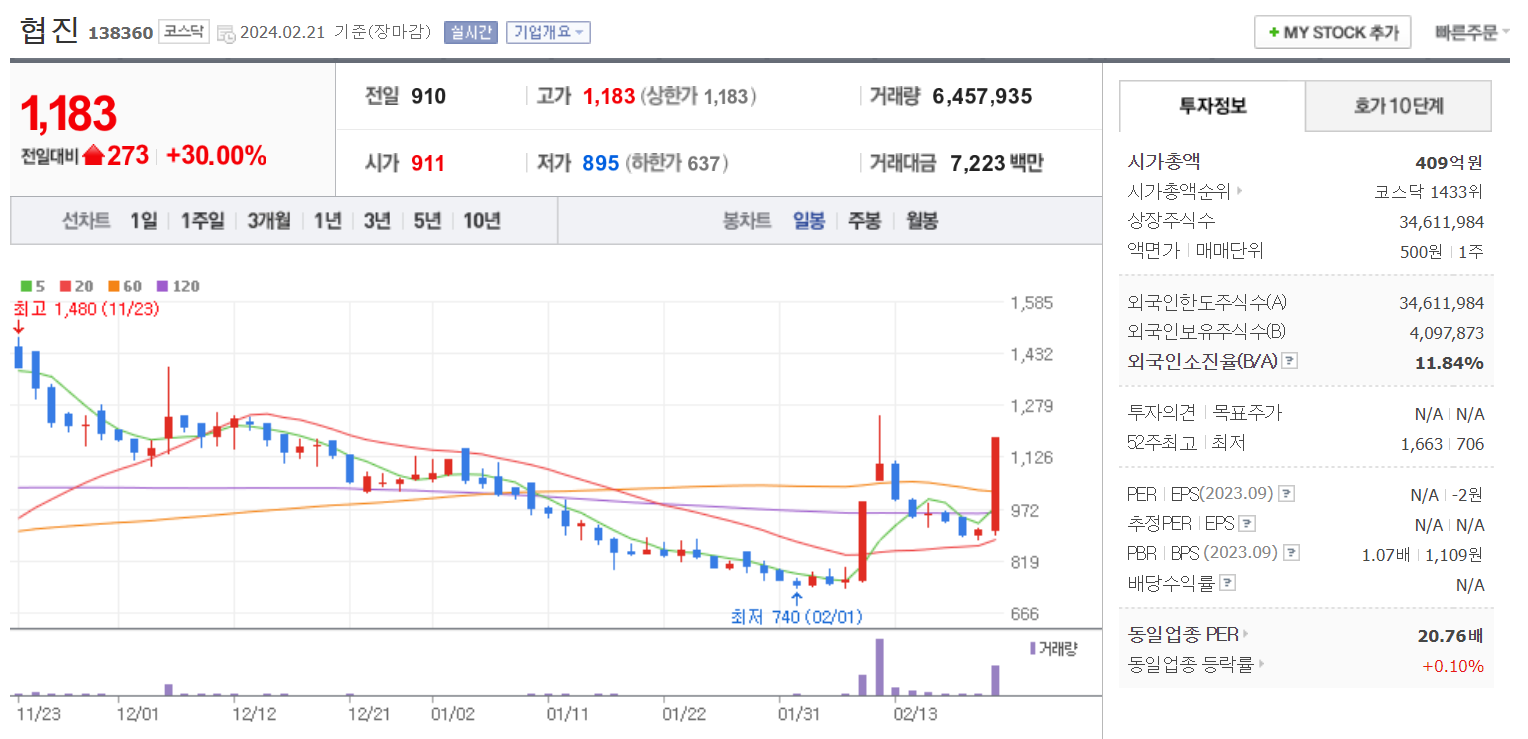Click the 최저 740 (02/01) chart label
Screen dimensions: 1528x739
click(797, 617)
